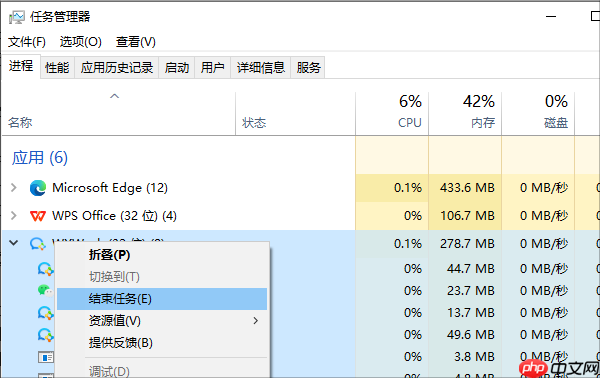Expand the WPS Office process group
This screenshot has height=378, width=600.
(14, 215)
